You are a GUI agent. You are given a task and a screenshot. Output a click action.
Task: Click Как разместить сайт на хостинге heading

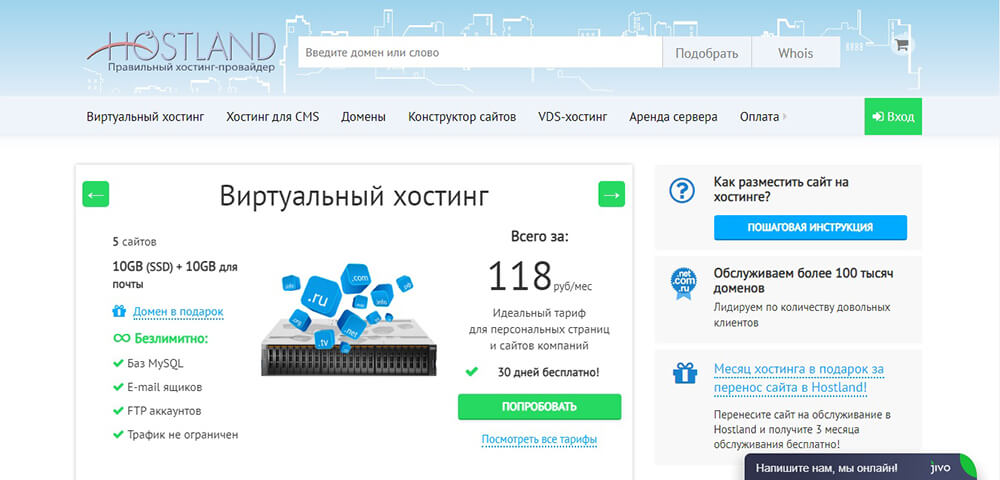(x=781, y=190)
